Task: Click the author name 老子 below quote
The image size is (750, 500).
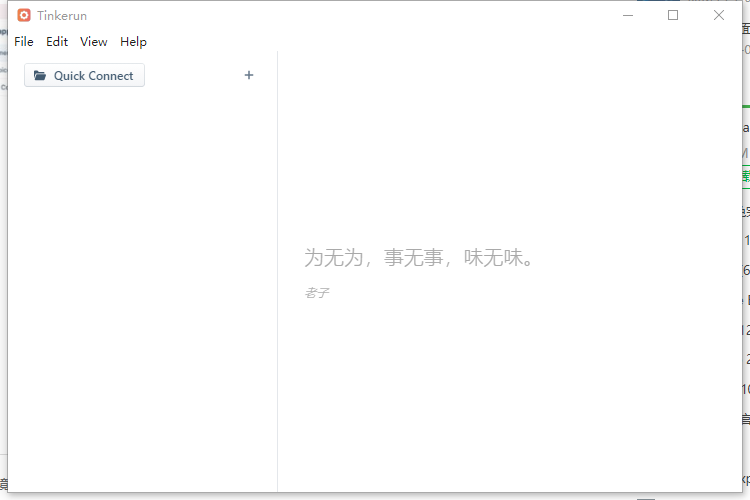Action: tap(317, 293)
